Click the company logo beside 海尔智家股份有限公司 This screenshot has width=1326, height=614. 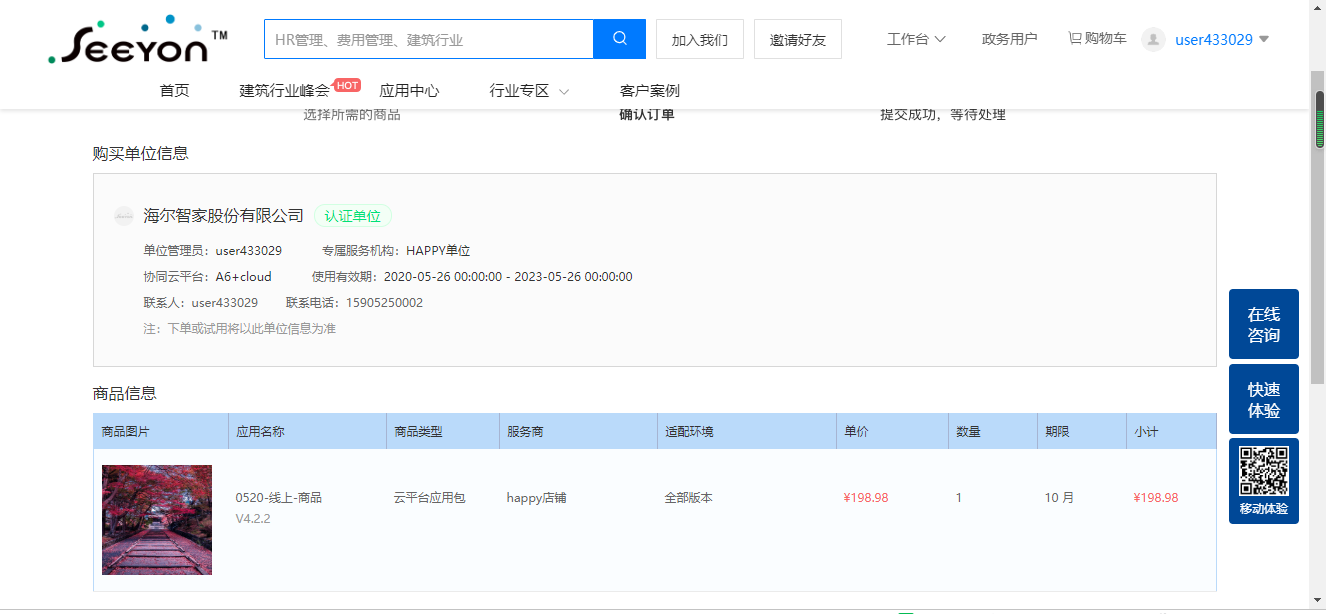click(124, 216)
